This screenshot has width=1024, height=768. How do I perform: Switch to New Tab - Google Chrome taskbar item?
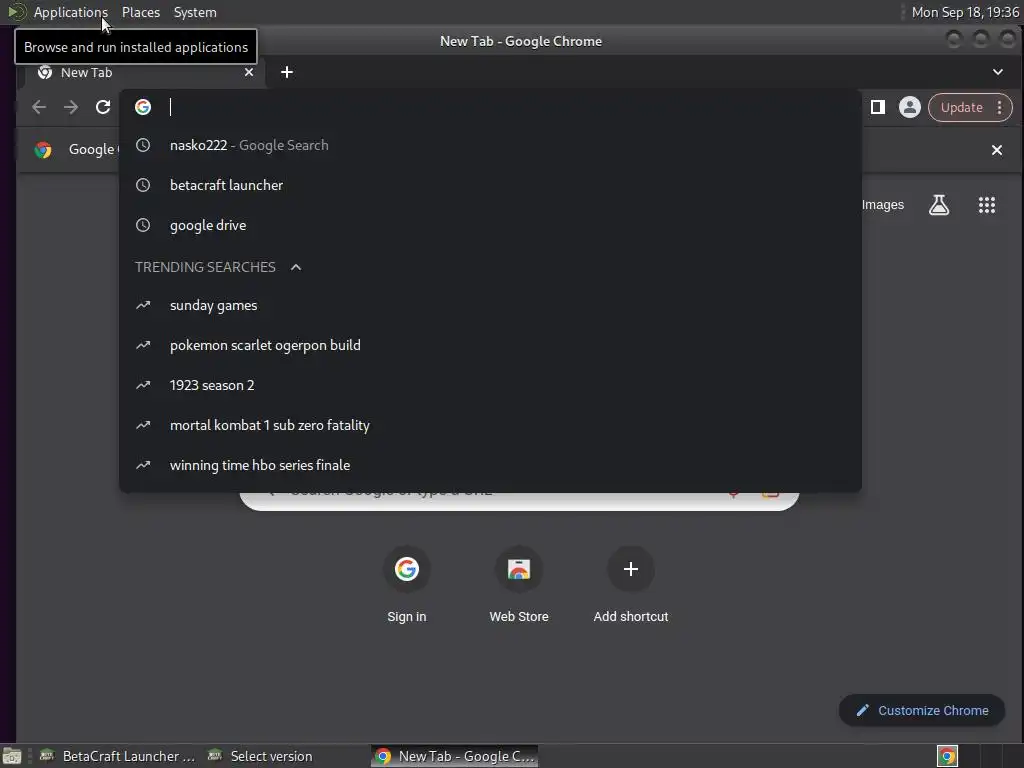click(x=455, y=756)
